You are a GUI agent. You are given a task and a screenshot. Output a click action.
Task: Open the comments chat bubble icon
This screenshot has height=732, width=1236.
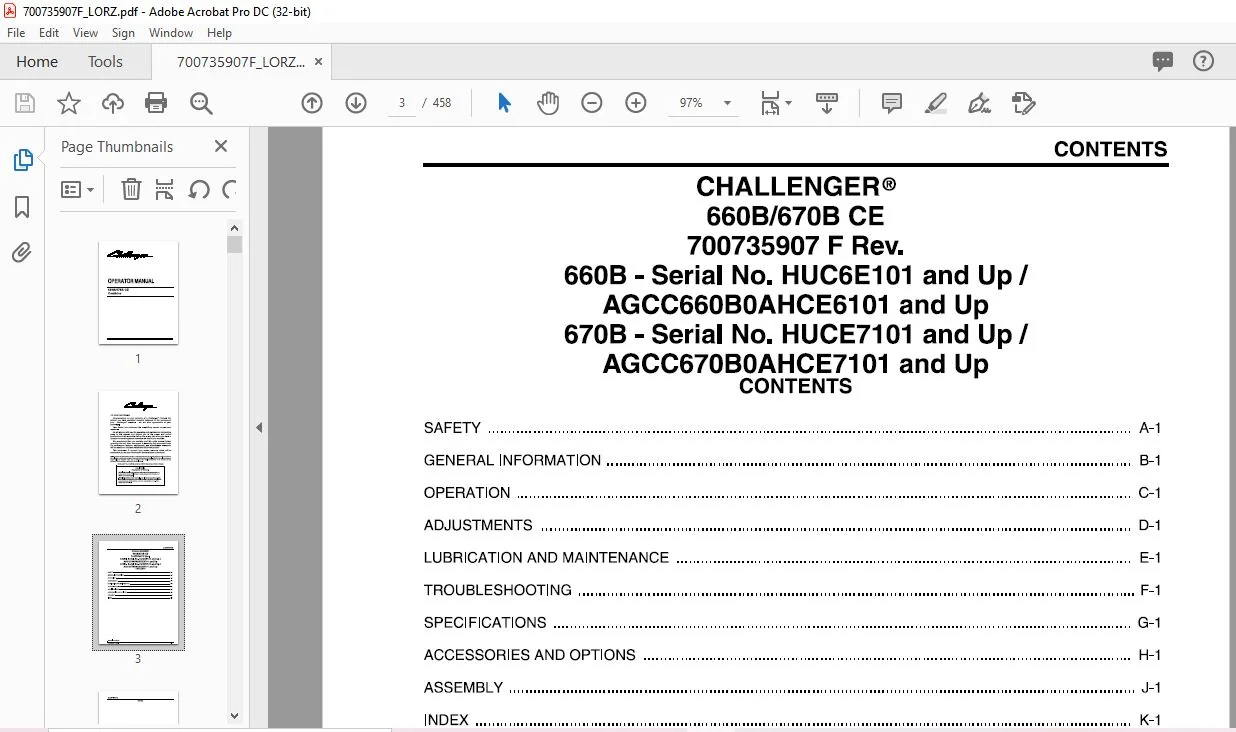pyautogui.click(x=1163, y=61)
